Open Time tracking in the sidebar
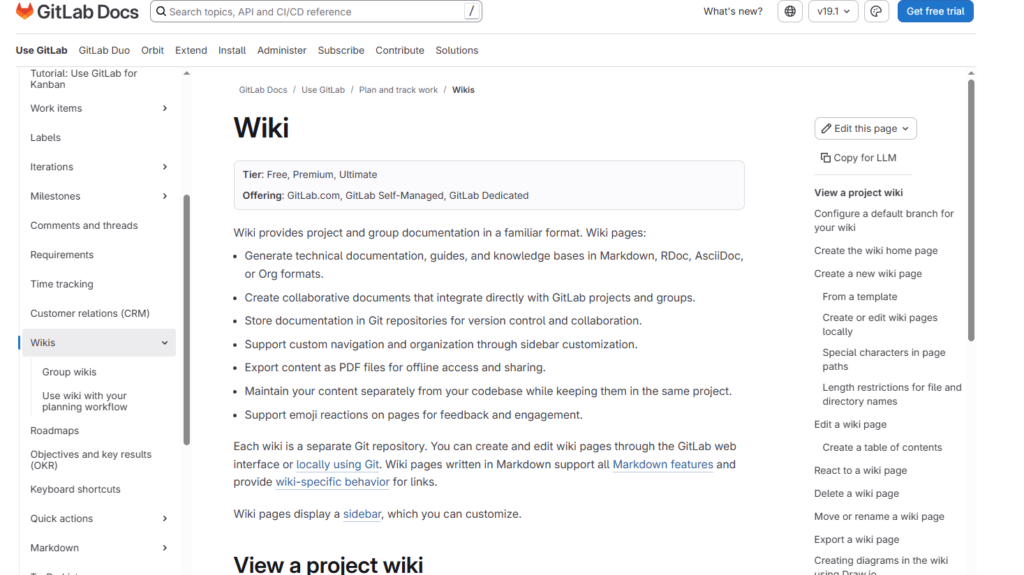Screen dimensions: 1024x575 coord(61,284)
